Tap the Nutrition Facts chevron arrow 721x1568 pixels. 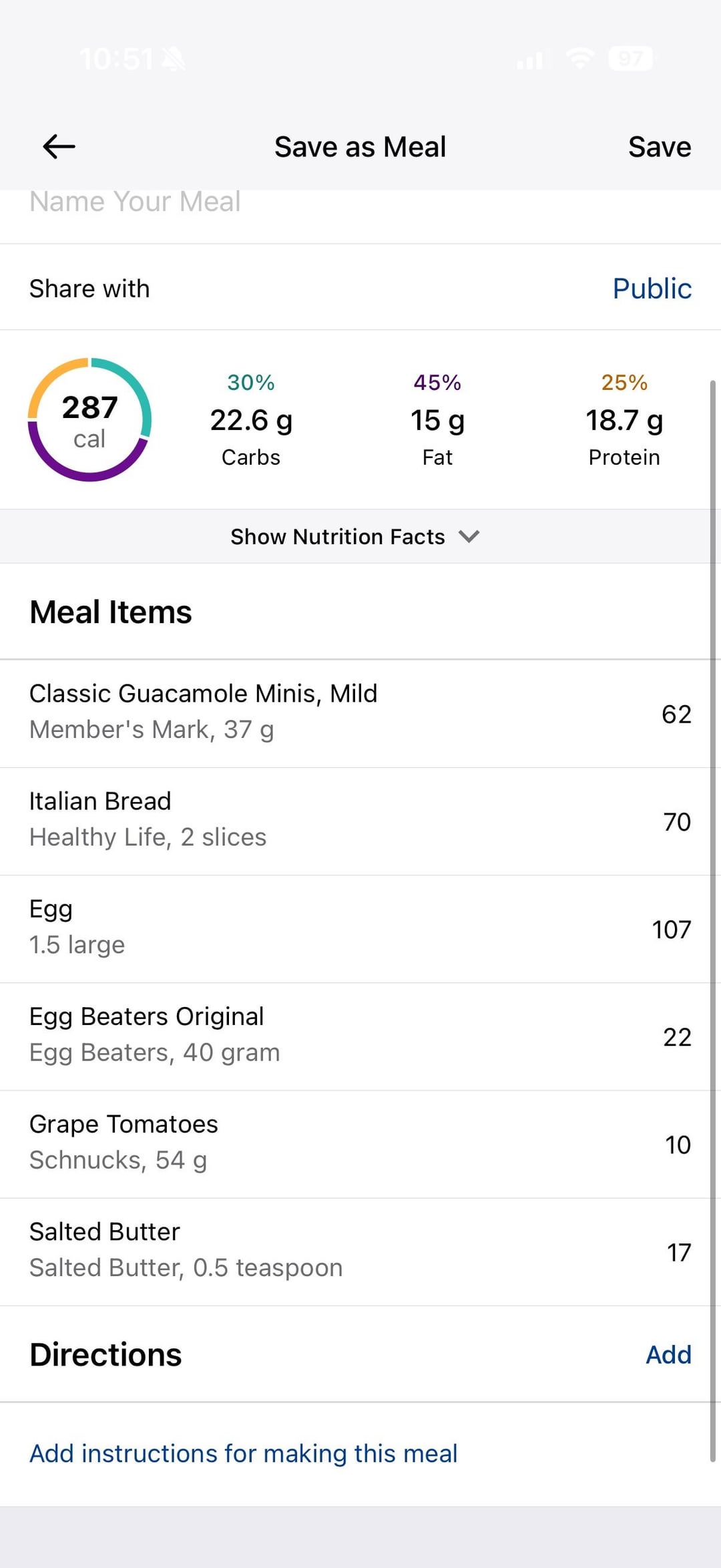(x=469, y=536)
